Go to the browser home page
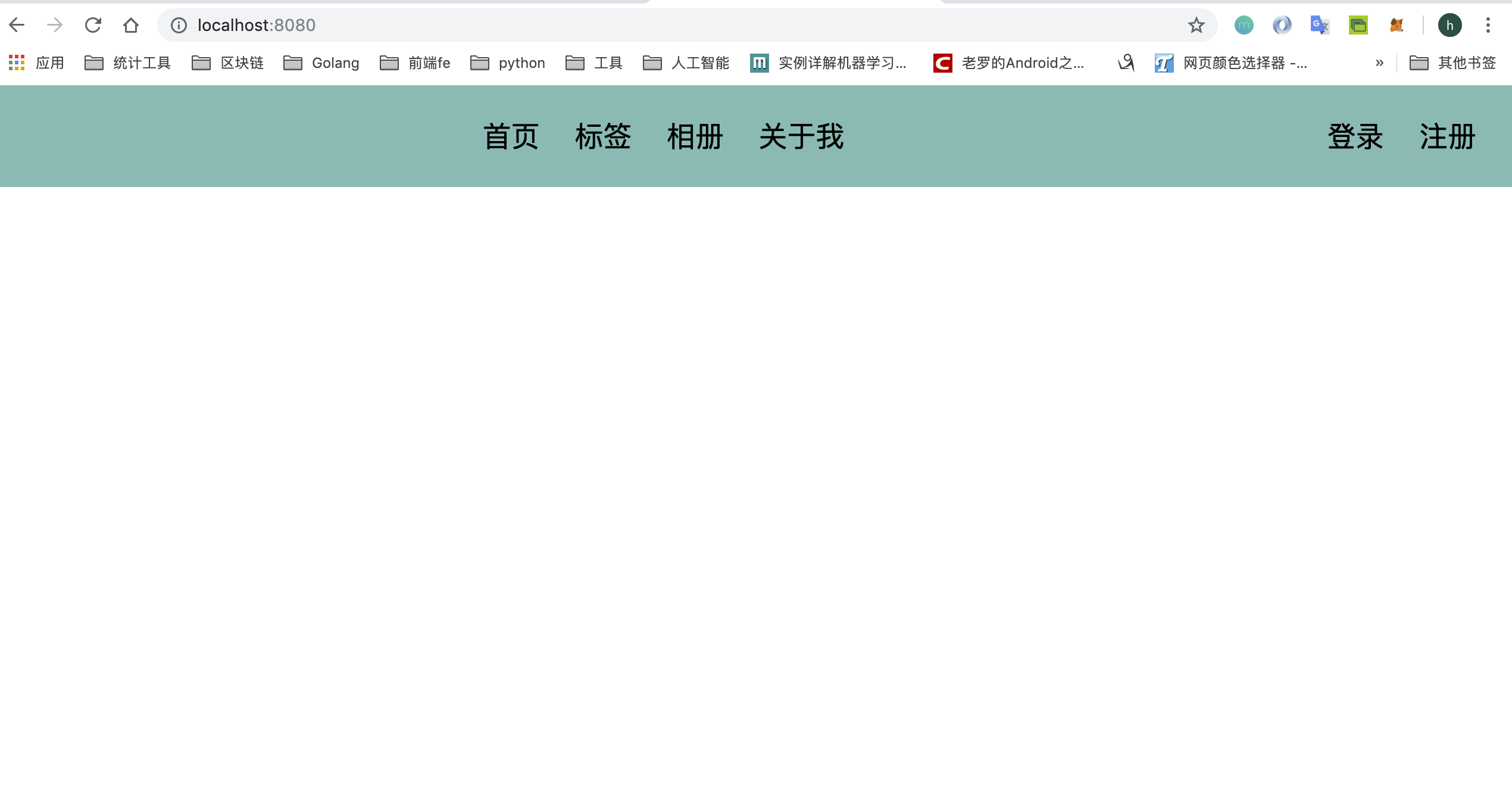 tap(131, 25)
